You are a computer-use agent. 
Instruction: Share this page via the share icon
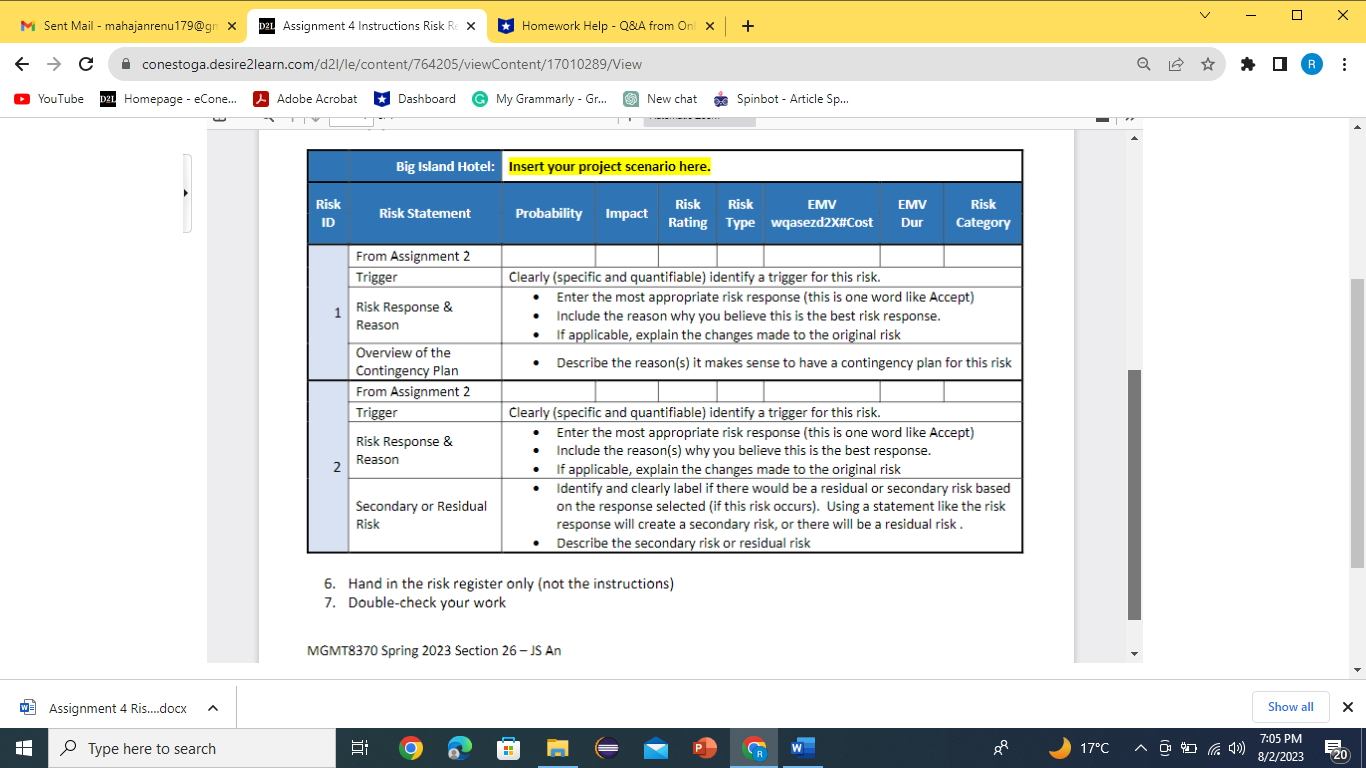point(1176,64)
